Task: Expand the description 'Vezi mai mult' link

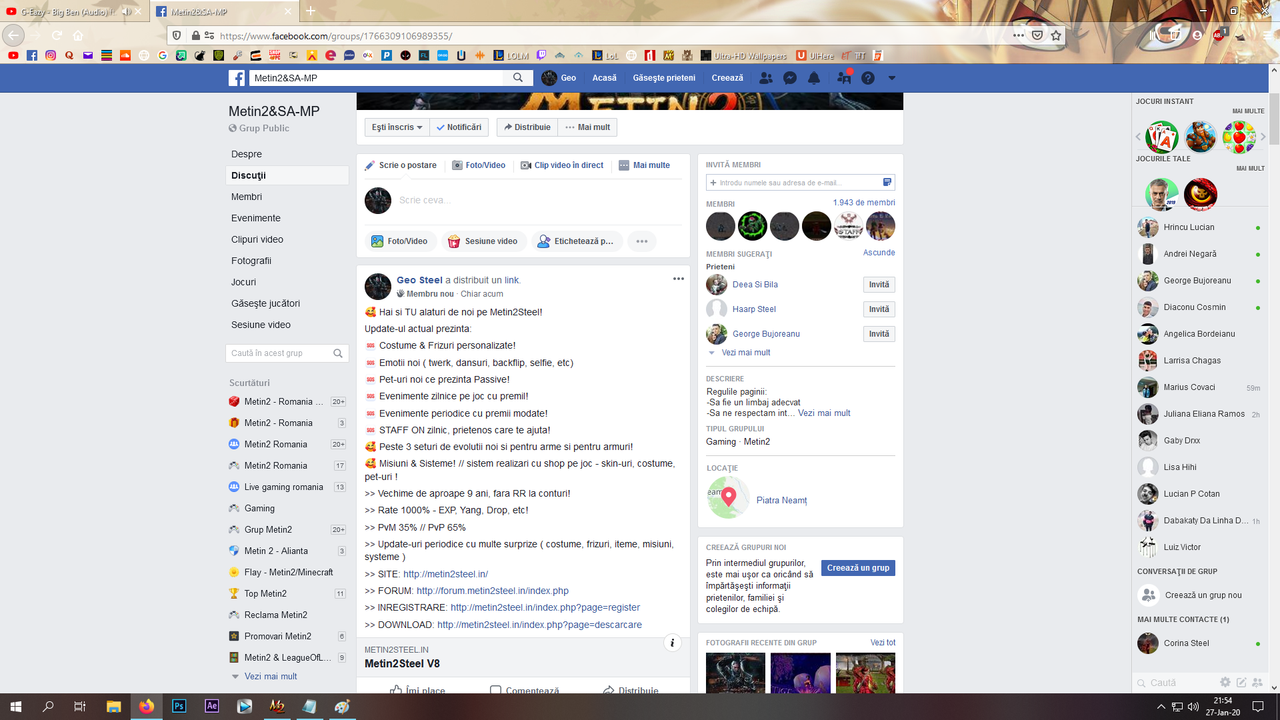Action: click(824, 413)
